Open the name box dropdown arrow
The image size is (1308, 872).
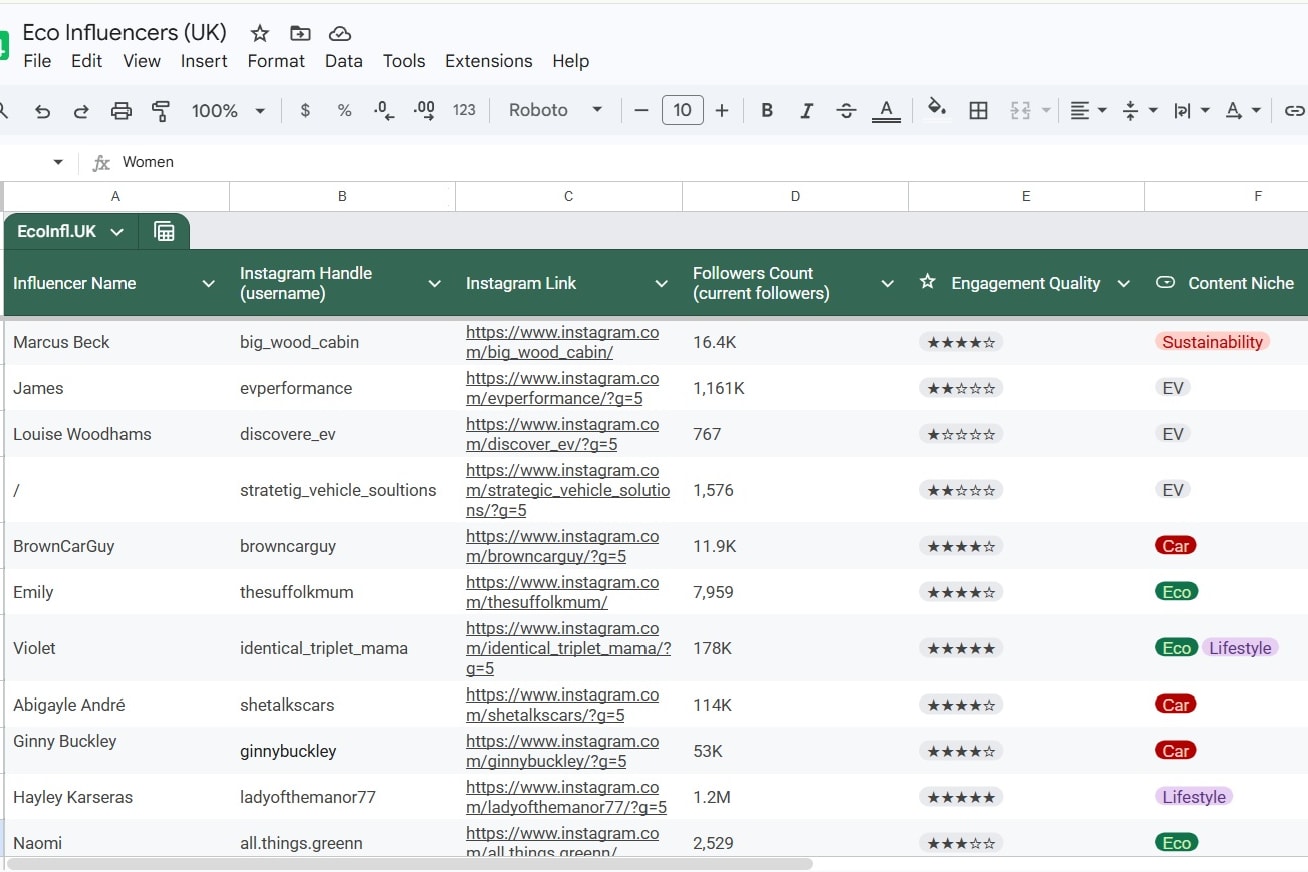pos(58,162)
